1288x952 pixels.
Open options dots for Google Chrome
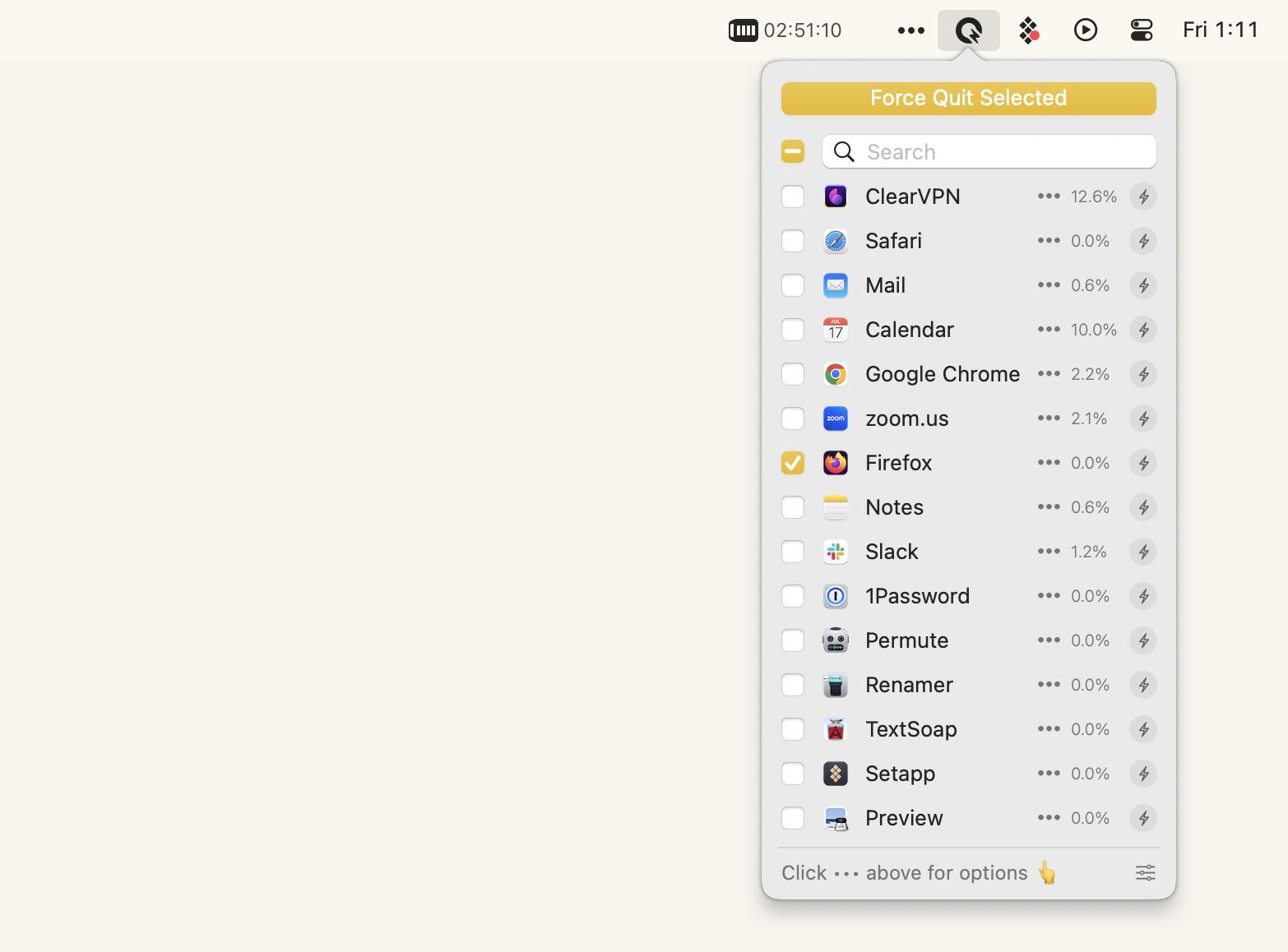(1049, 373)
